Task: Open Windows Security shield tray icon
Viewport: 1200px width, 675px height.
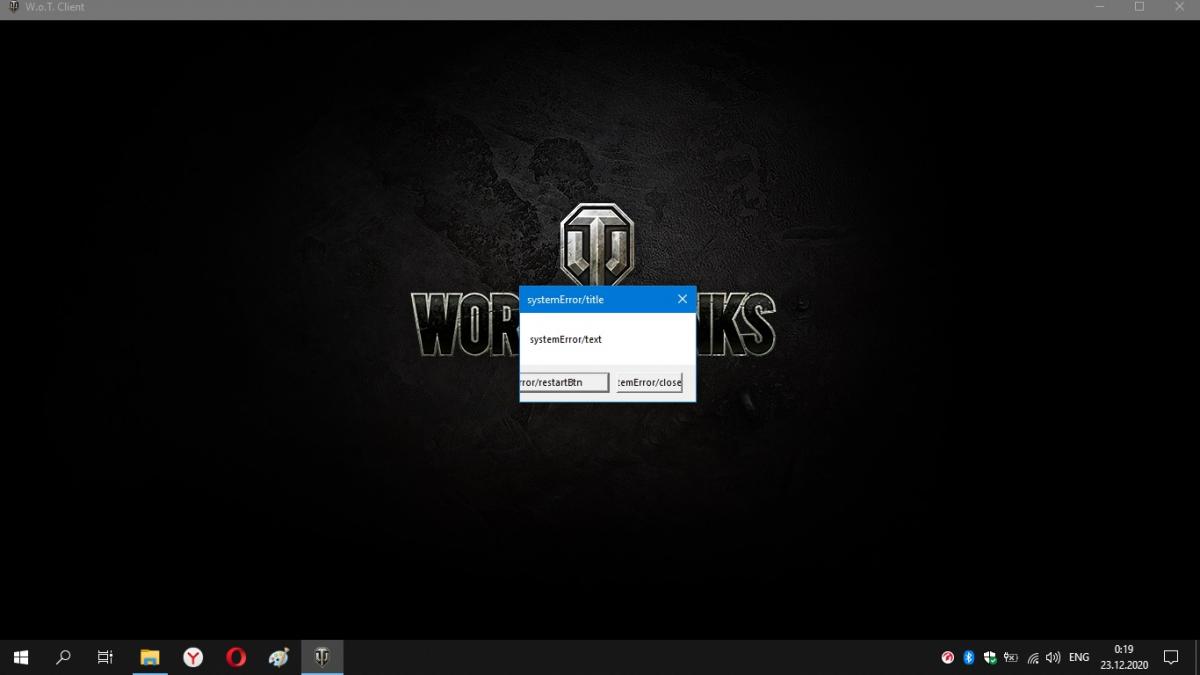Action: click(x=989, y=657)
